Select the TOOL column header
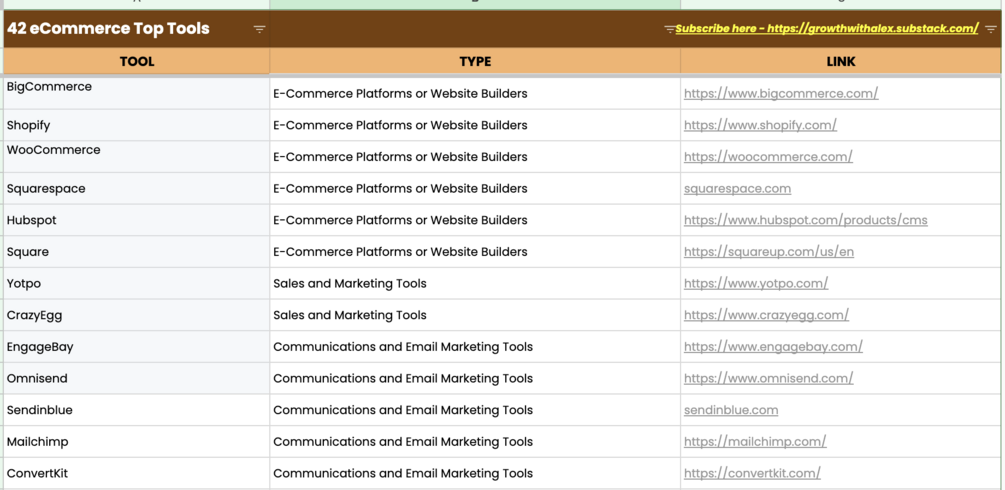 tap(137, 62)
